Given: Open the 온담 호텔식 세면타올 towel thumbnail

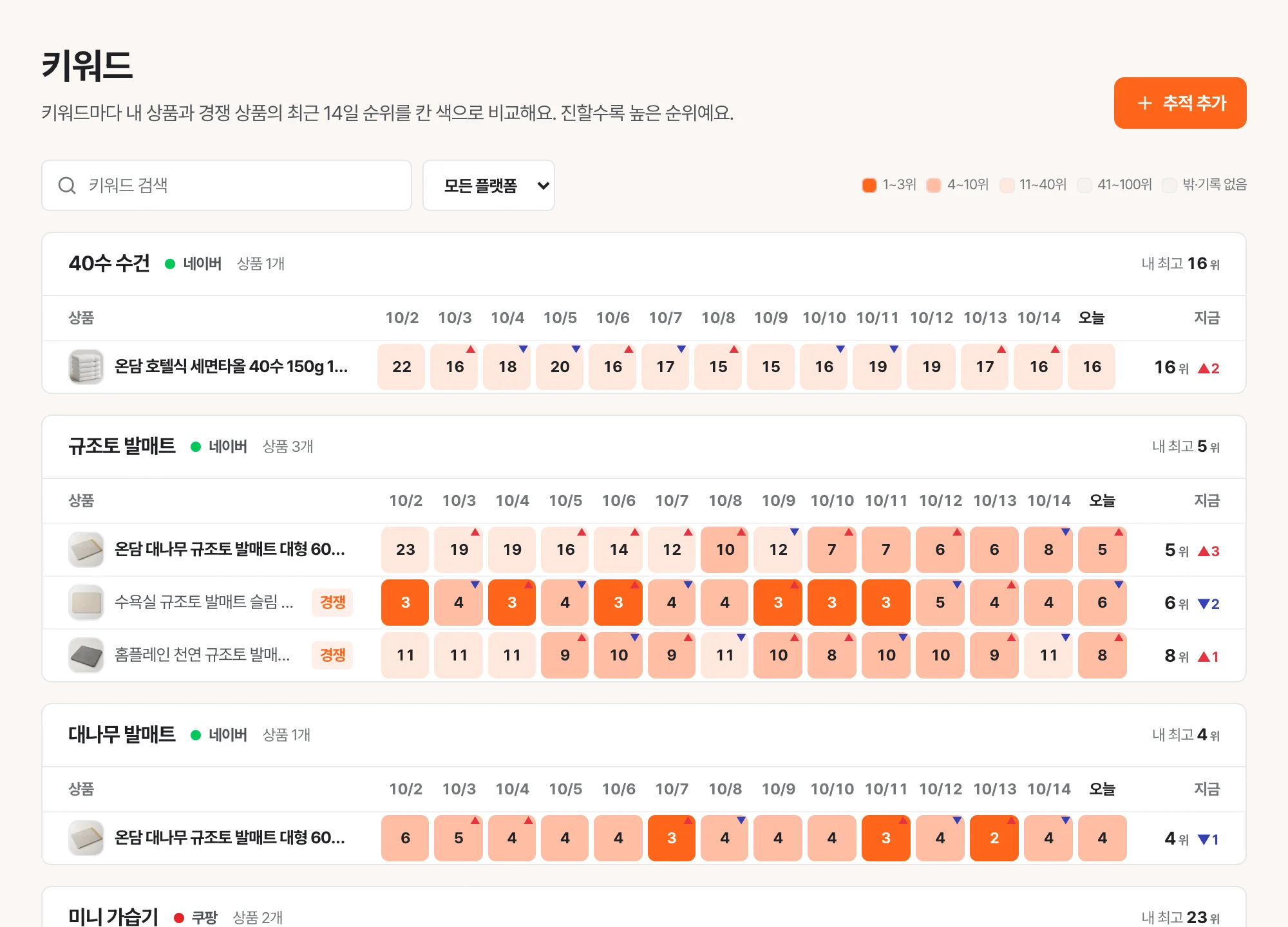Looking at the screenshot, I should (x=86, y=367).
